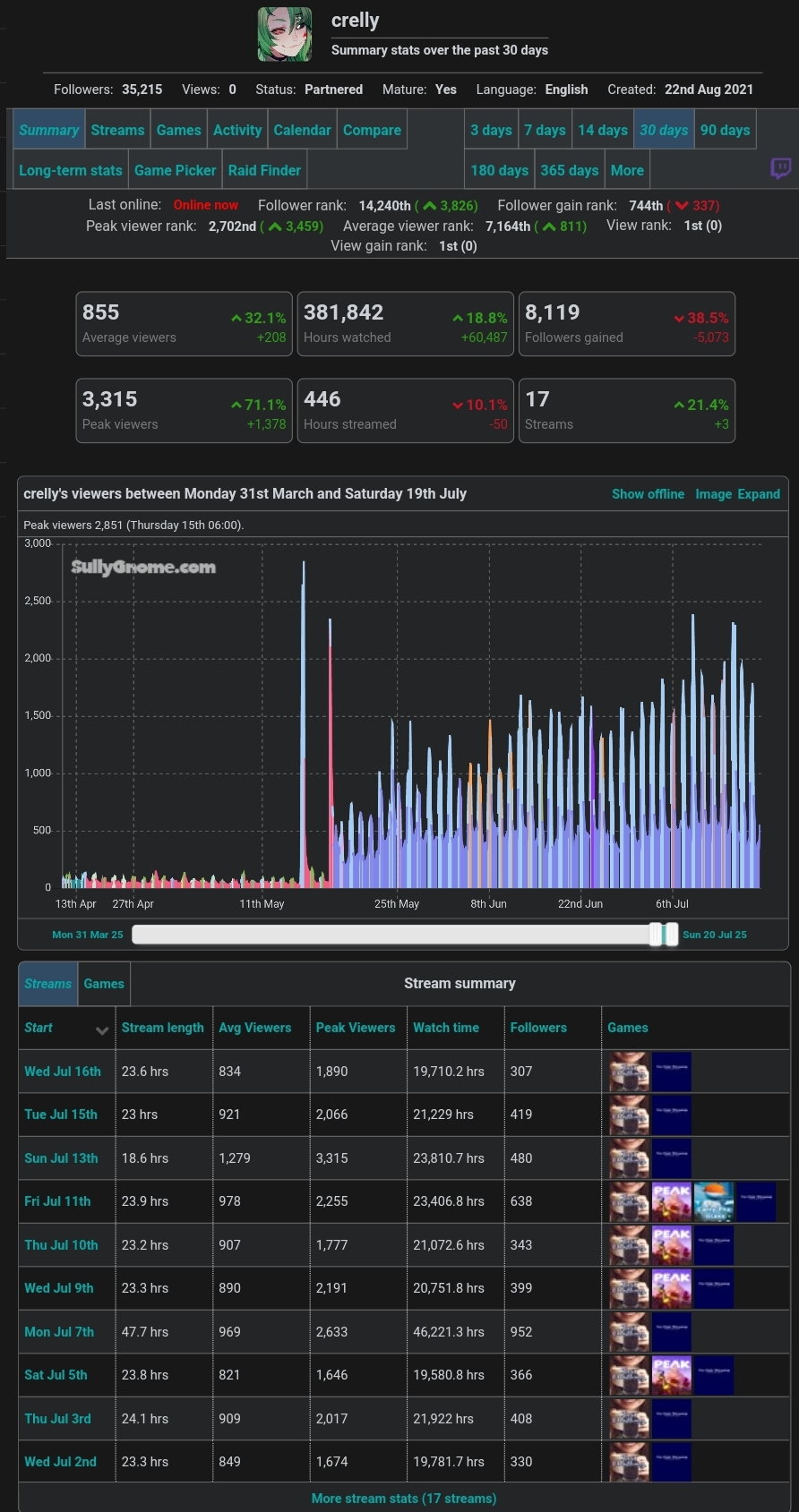Select the 3 days range
Screen dimensions: 799x1512
click(x=492, y=130)
